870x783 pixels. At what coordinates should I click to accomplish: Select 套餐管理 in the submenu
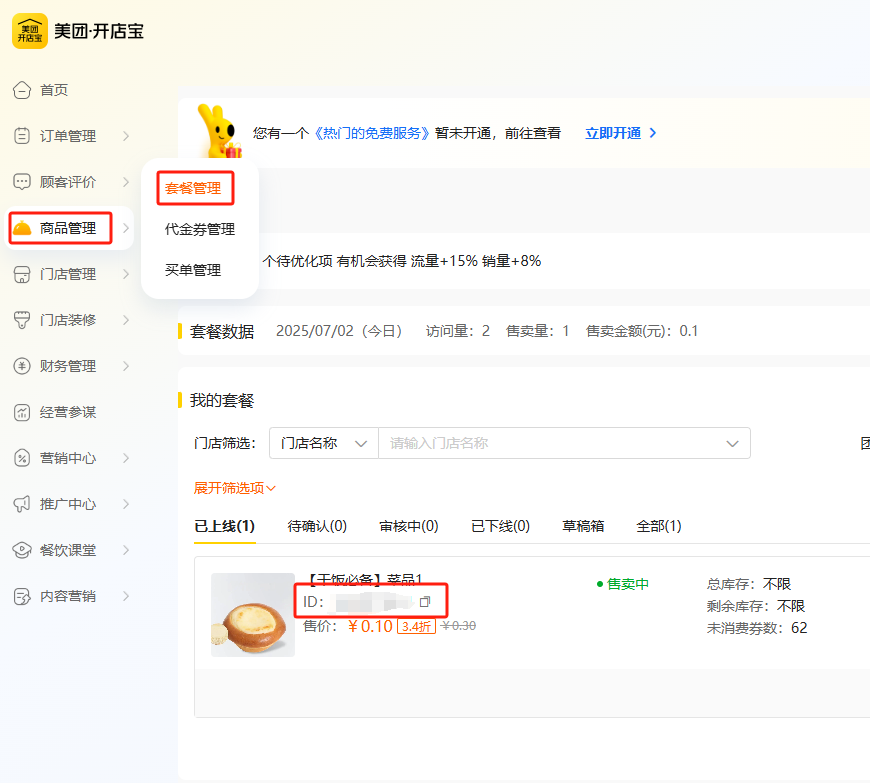[193, 188]
